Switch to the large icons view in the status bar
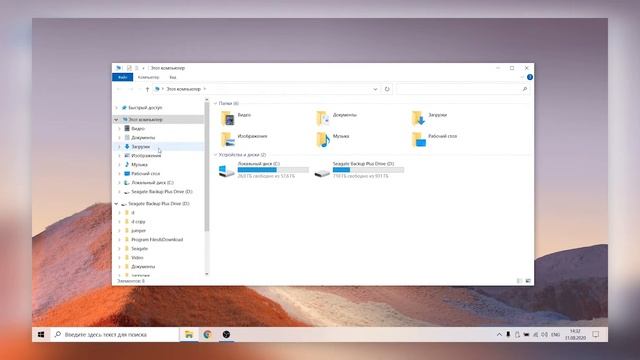Image resolution: width=640 pixels, height=360 pixels. coord(528,281)
